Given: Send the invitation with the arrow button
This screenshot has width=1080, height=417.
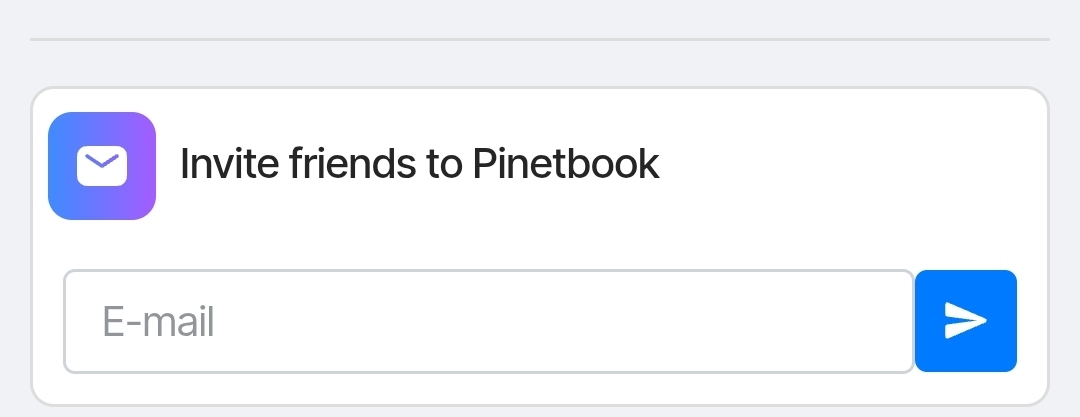Looking at the screenshot, I should (x=965, y=321).
